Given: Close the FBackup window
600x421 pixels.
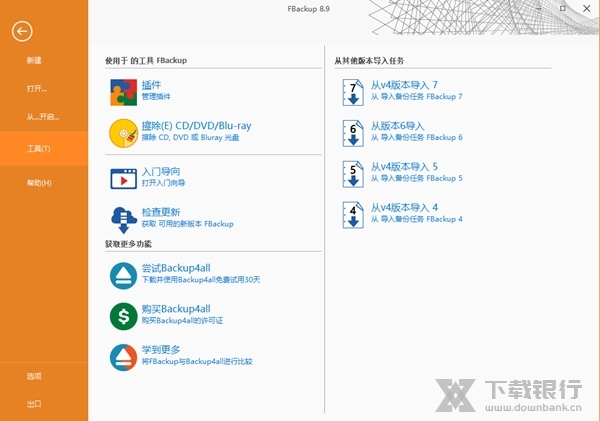Looking at the screenshot, I should pyautogui.click(x=587, y=8).
